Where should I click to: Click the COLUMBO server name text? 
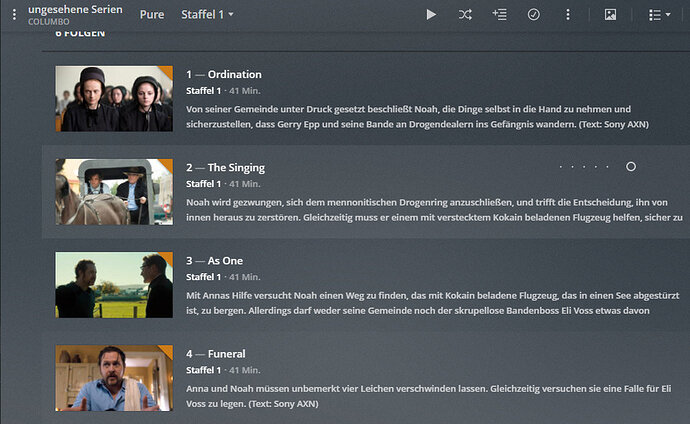(48, 22)
